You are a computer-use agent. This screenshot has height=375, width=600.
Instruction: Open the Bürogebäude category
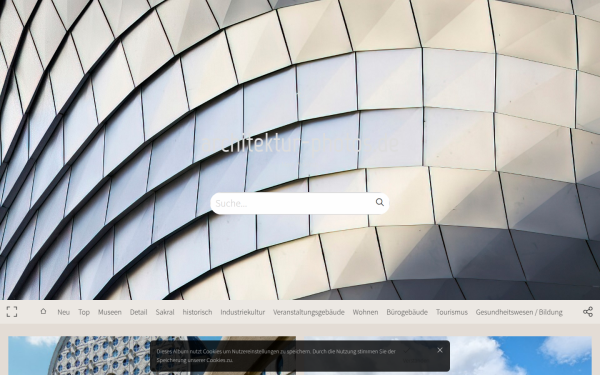click(x=407, y=312)
